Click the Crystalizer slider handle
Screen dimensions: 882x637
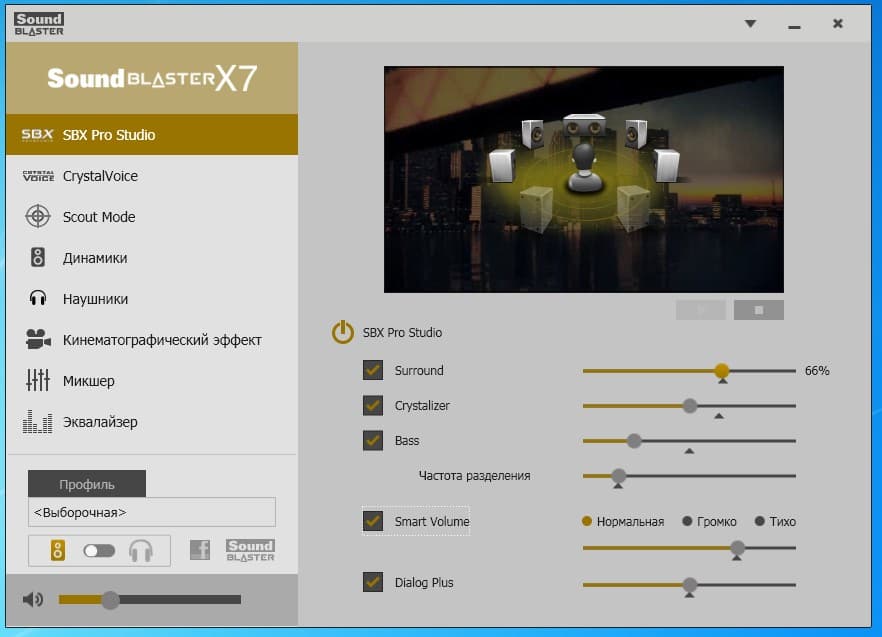click(x=690, y=405)
